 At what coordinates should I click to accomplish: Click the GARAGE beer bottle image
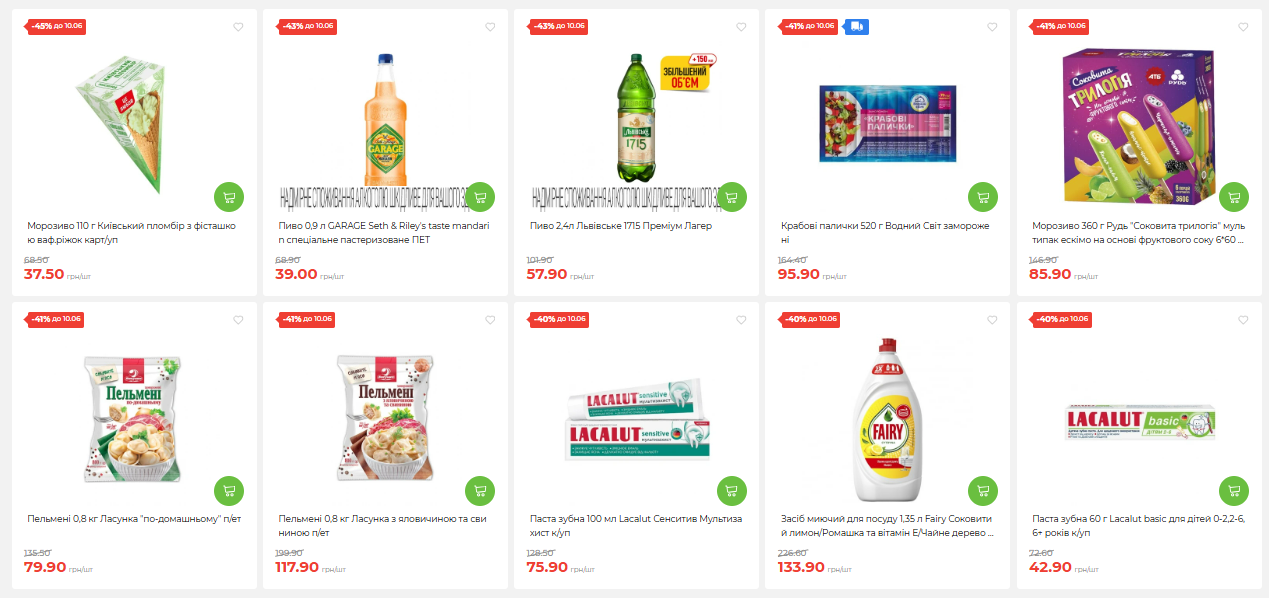click(x=385, y=118)
